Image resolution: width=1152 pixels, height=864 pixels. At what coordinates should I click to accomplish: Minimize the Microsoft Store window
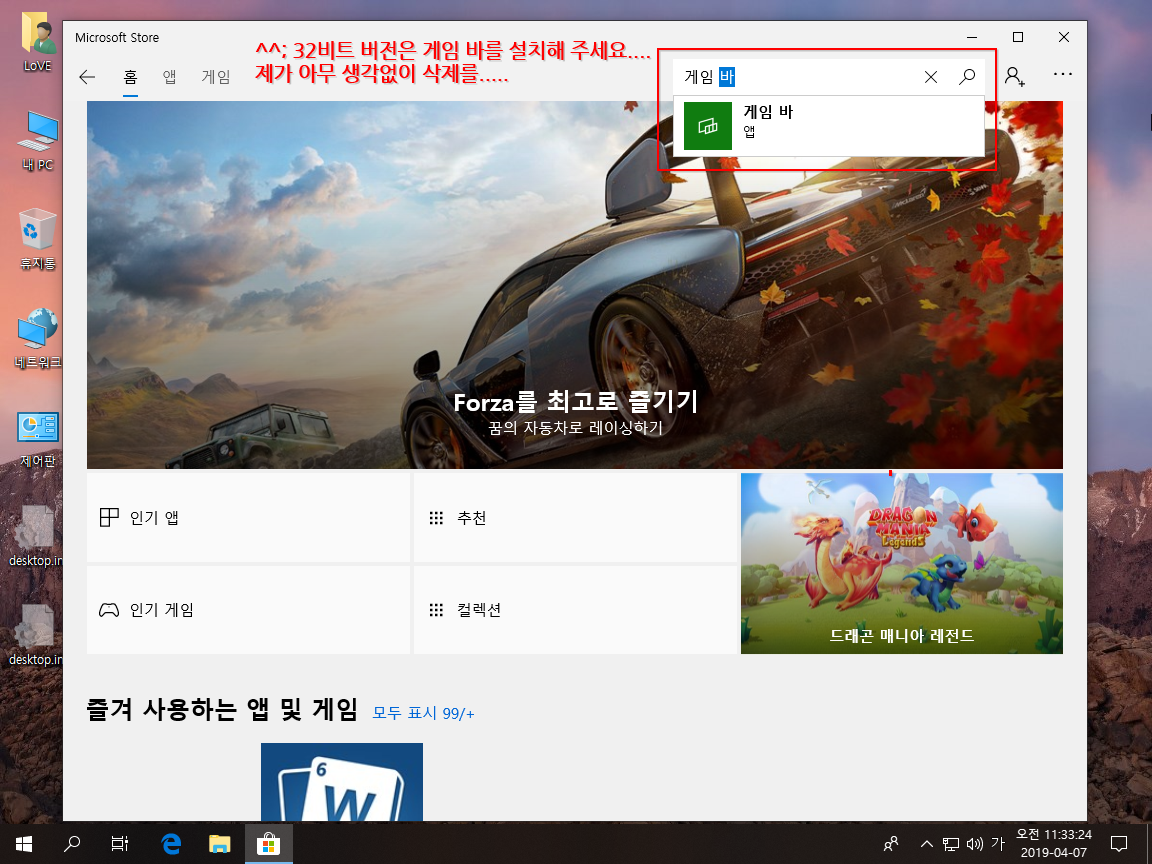pyautogui.click(x=972, y=37)
